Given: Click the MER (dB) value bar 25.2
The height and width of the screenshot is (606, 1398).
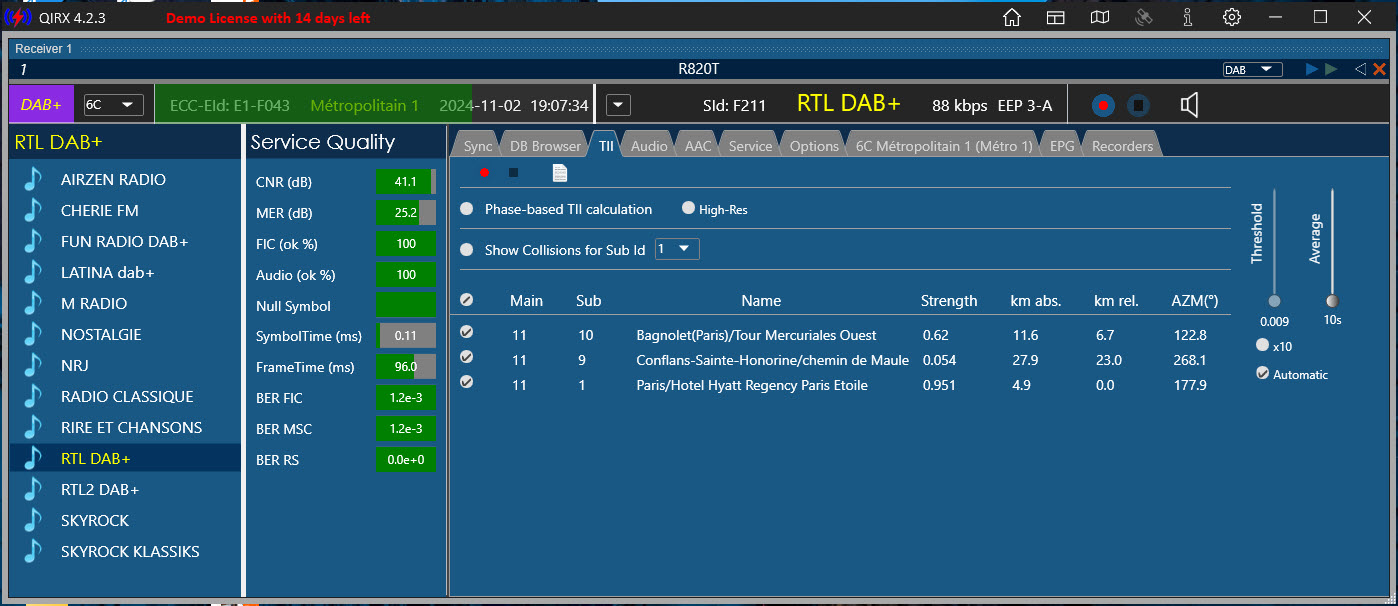Looking at the screenshot, I should tap(405, 213).
